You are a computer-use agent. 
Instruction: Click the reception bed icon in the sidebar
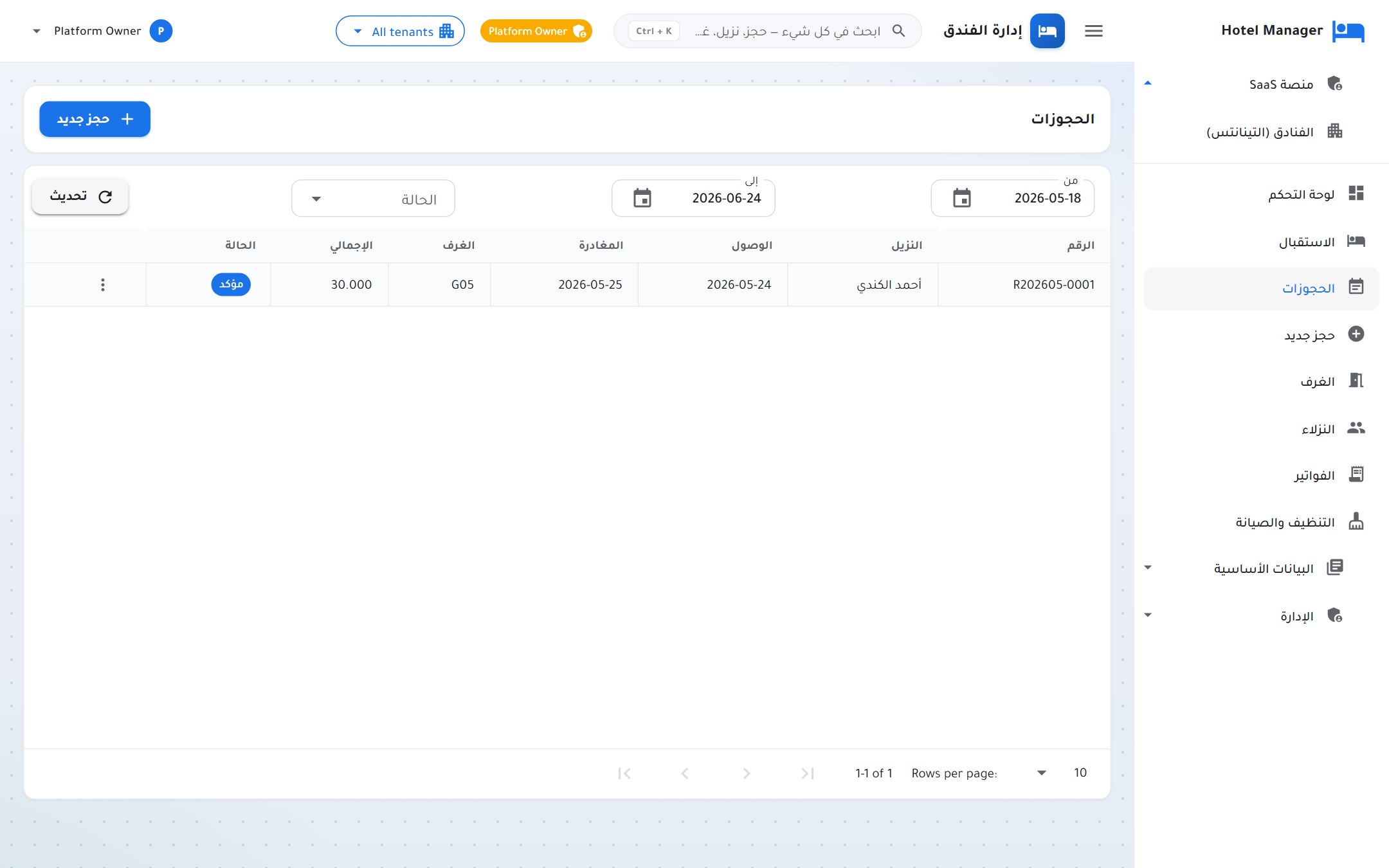(x=1356, y=241)
